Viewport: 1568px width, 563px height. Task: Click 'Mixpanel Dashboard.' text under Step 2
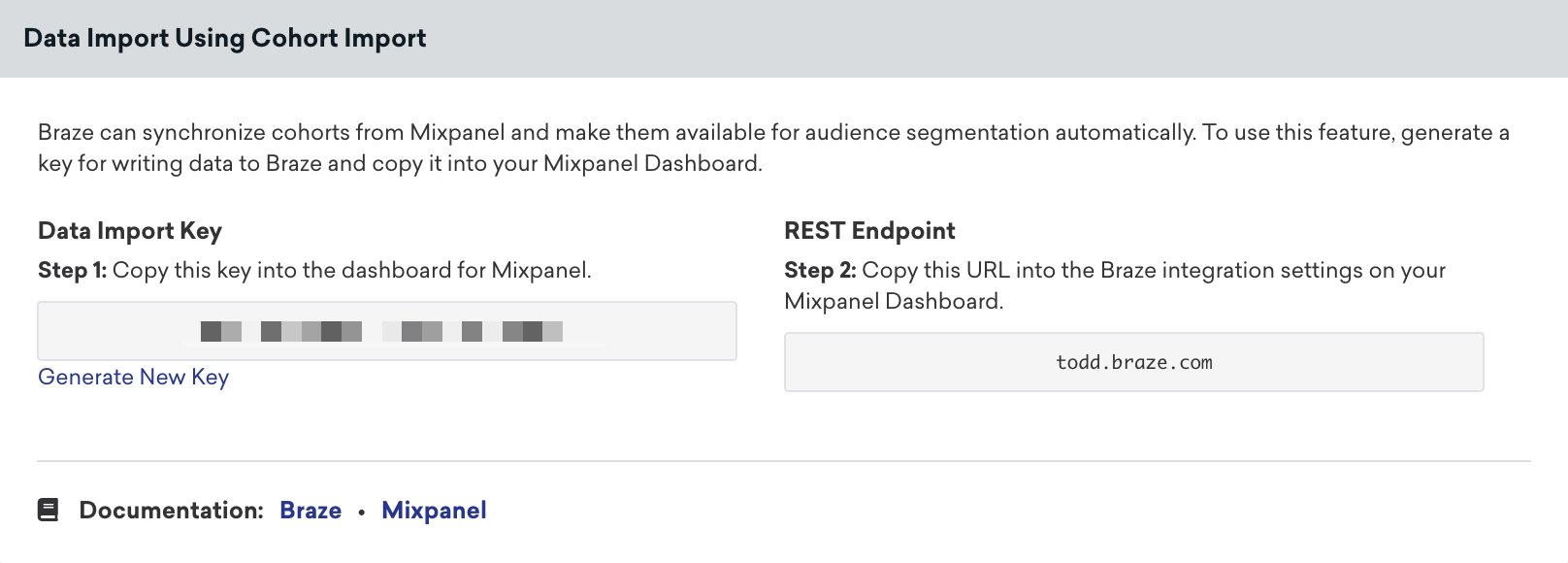pyautogui.click(x=893, y=301)
